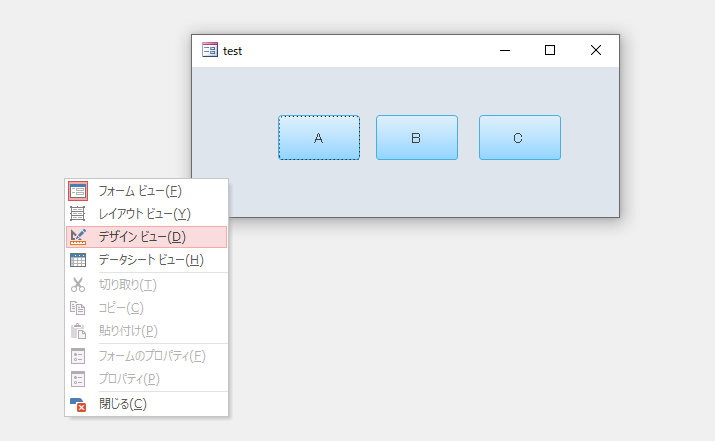Image resolution: width=715 pixels, height=441 pixels.
Task: Open データシート ビュー(H)
Action: [x=146, y=260]
